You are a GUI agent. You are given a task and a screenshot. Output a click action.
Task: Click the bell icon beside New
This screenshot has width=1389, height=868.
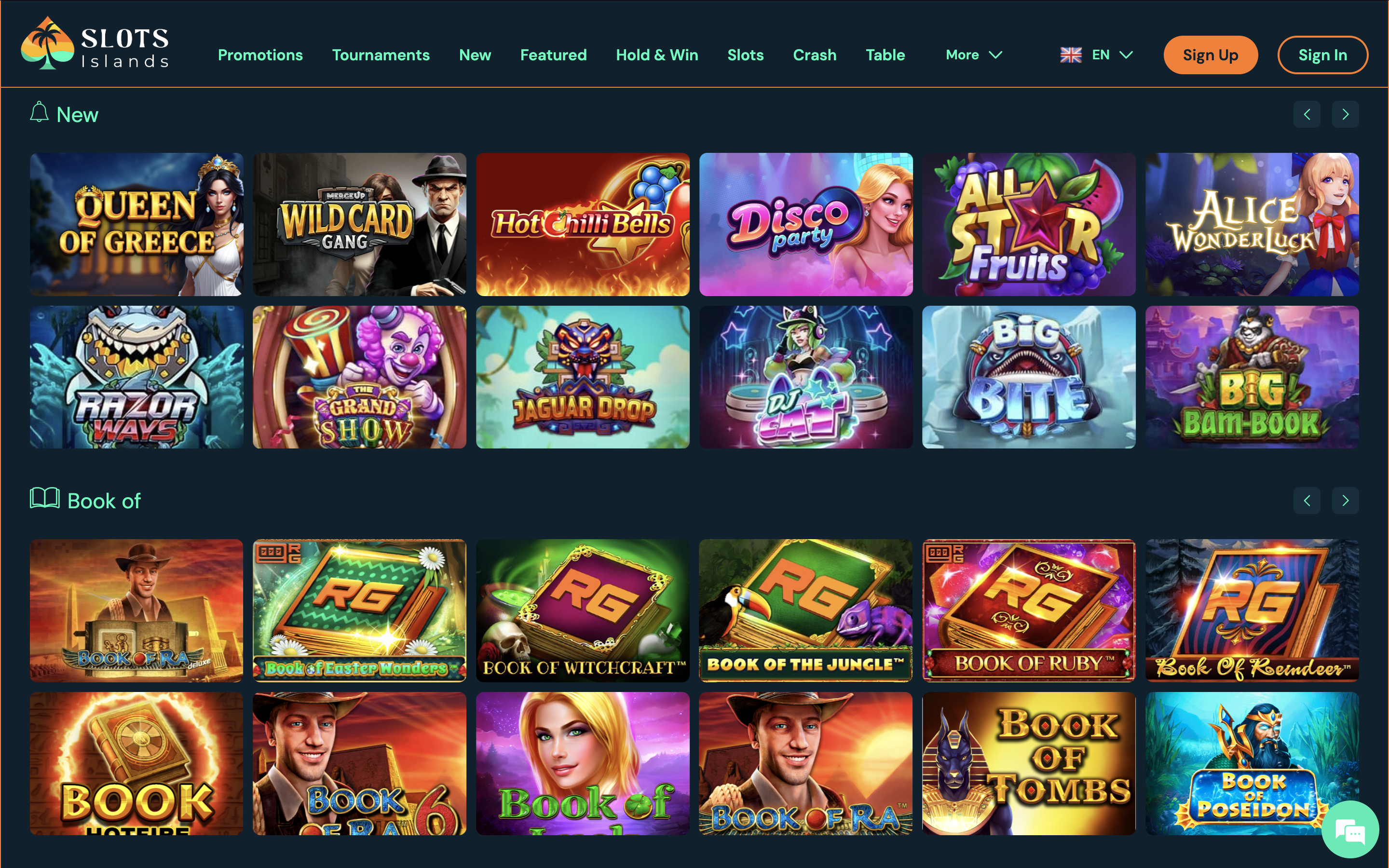(x=39, y=112)
